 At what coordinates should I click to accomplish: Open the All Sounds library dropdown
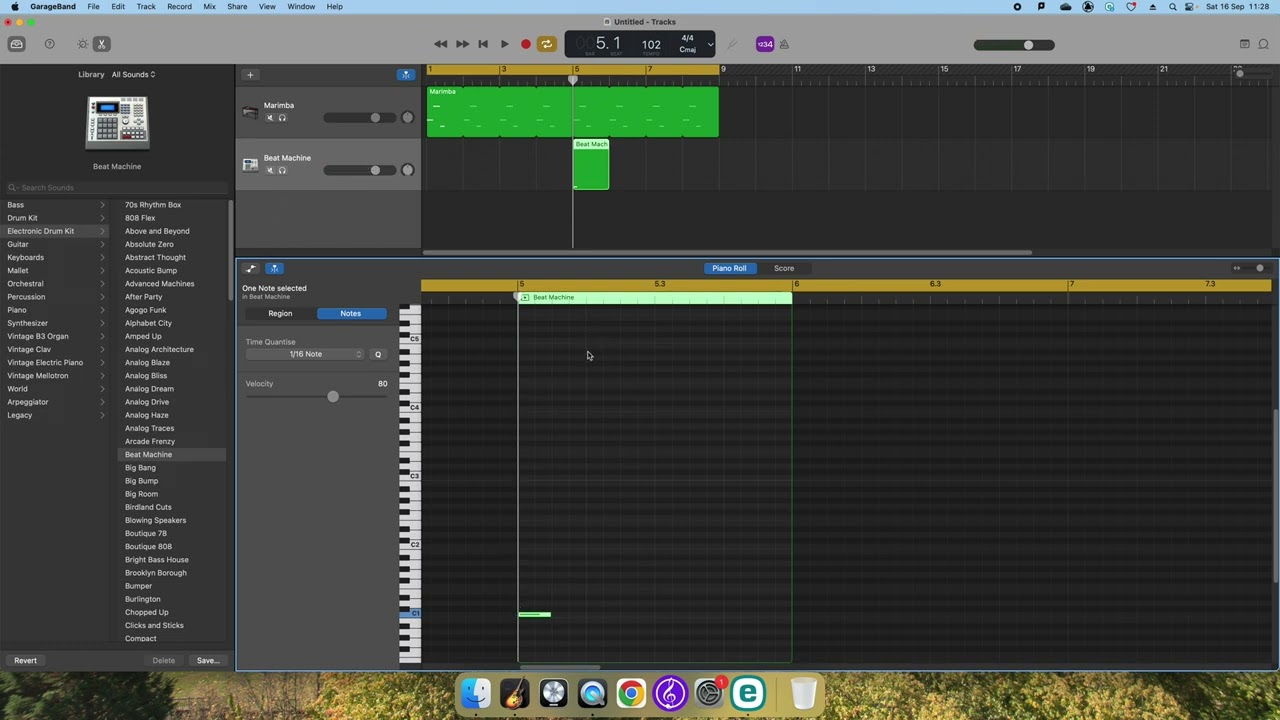click(133, 74)
